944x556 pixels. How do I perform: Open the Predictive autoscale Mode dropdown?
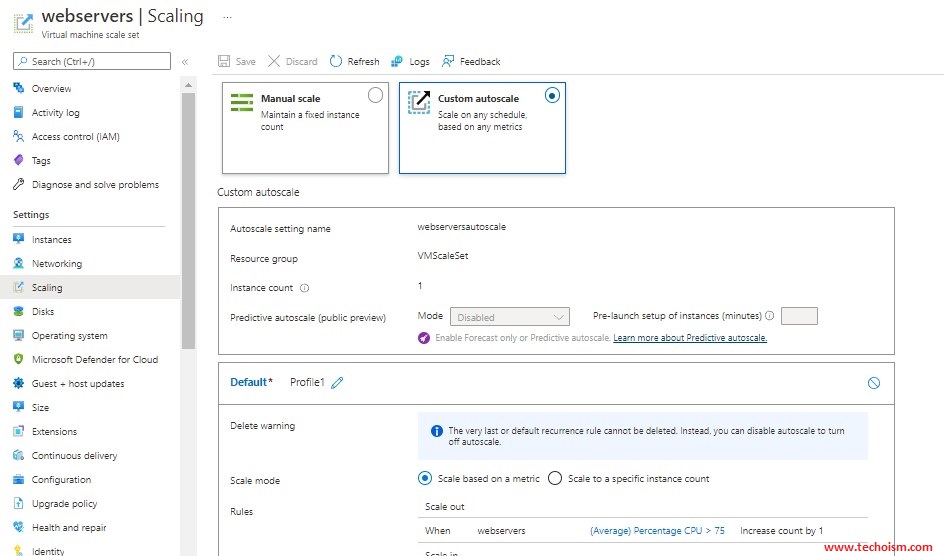pyautogui.click(x=510, y=317)
